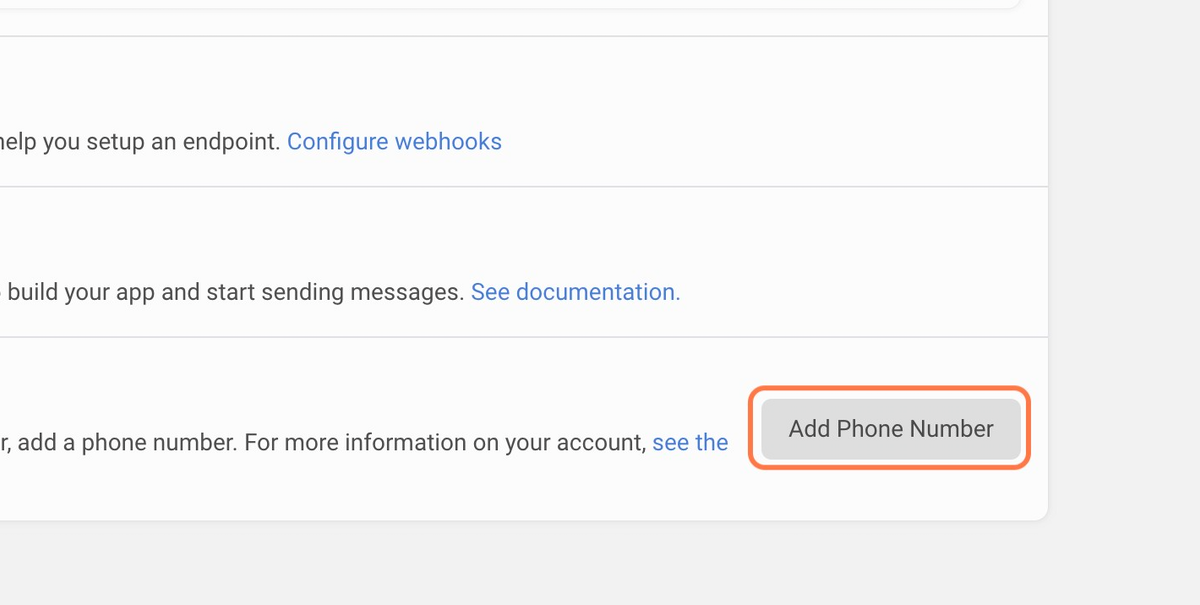Image resolution: width=1200 pixels, height=605 pixels.
Task: Select the documentation section row
Action: 524,262
